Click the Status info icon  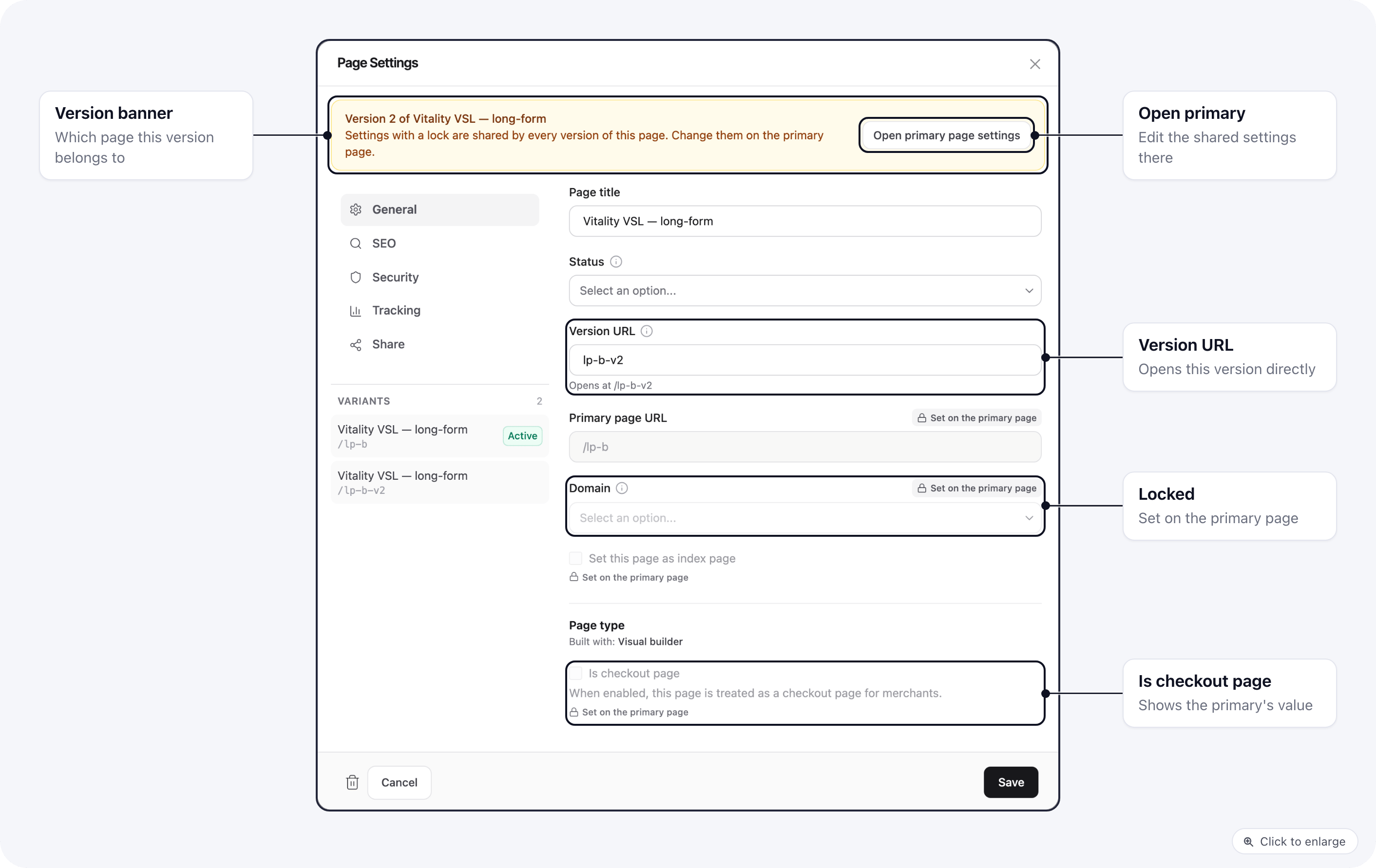615,262
